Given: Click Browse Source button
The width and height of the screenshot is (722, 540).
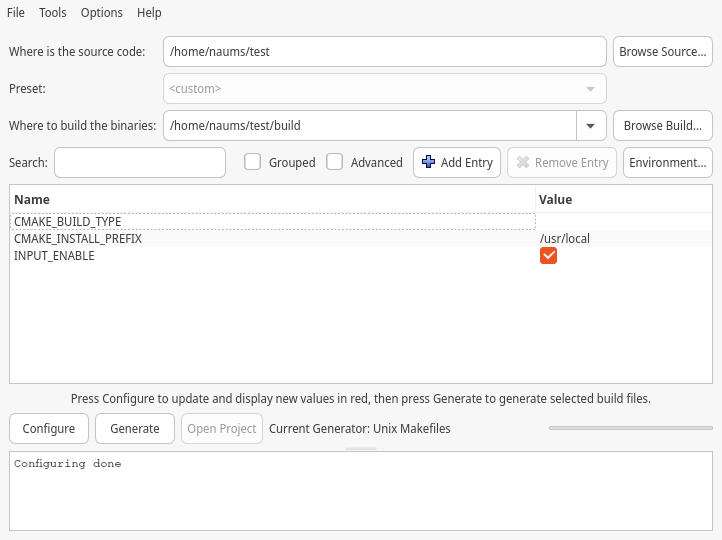Looking at the screenshot, I should [x=662, y=52].
